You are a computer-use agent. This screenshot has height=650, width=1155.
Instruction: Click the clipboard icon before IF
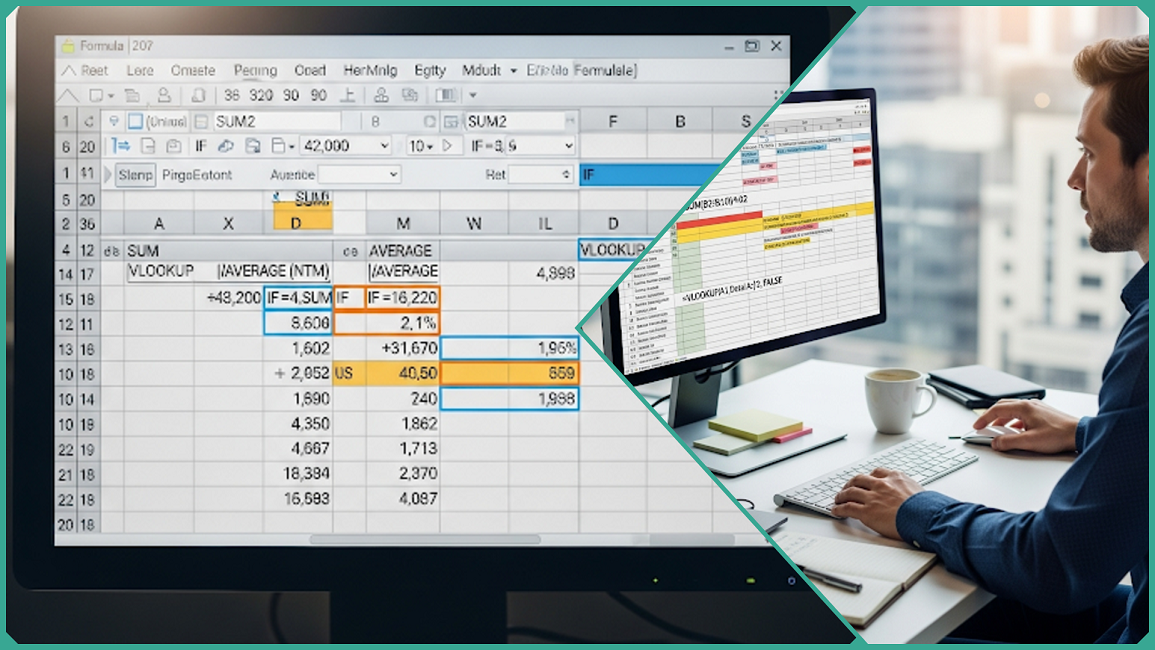174,146
